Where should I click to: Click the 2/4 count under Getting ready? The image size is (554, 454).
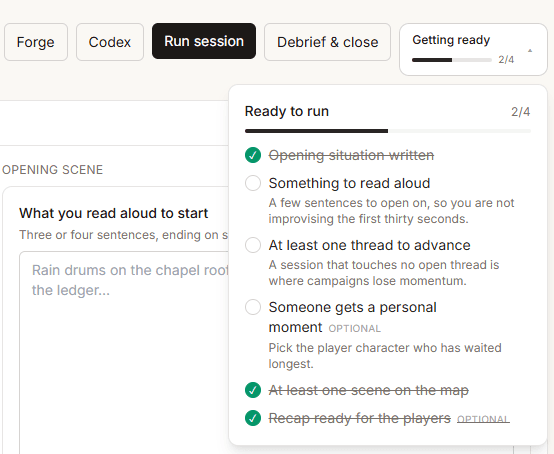click(x=506, y=60)
